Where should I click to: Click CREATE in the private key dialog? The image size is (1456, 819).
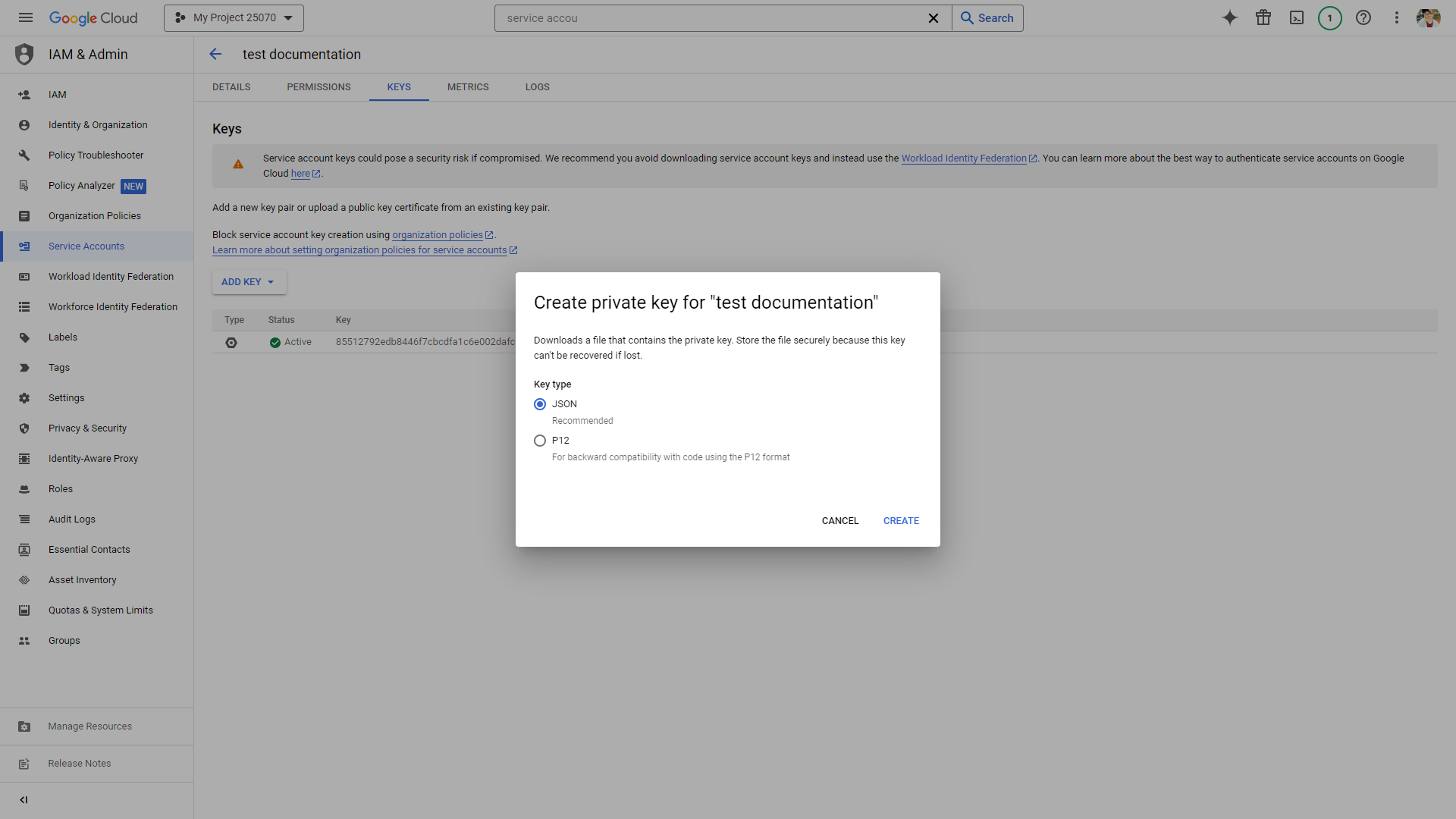901,521
